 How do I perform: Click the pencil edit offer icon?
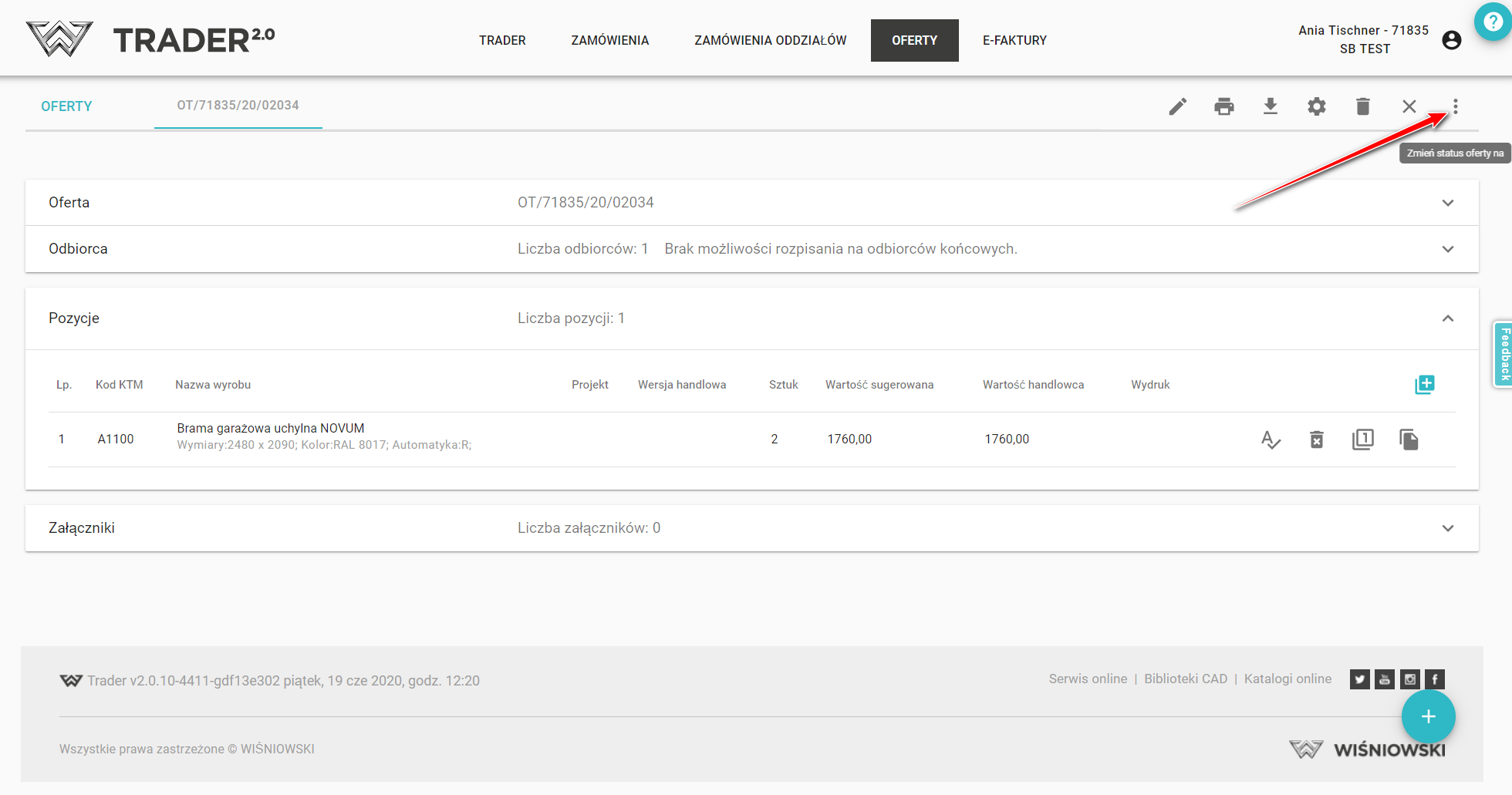1177,106
